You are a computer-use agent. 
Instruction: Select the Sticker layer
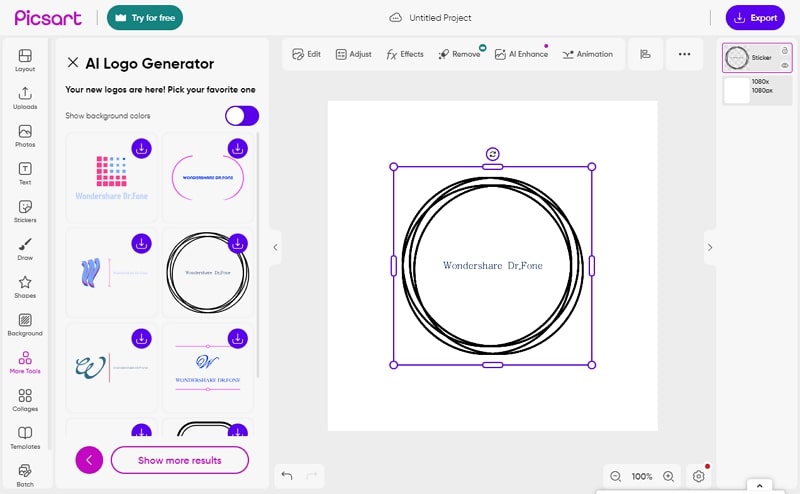[x=757, y=58]
